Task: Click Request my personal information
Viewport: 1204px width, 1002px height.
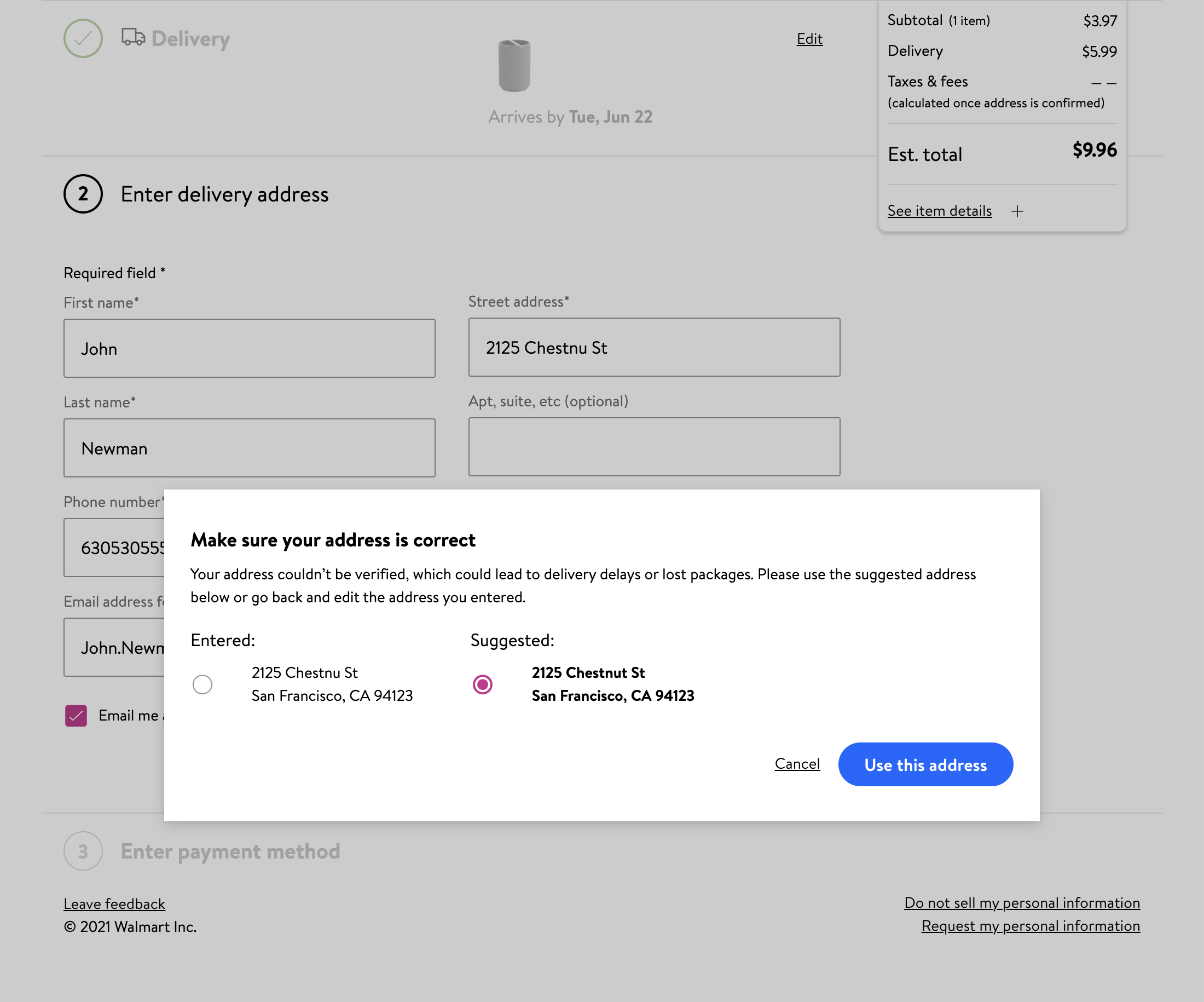Action: coord(1031,925)
